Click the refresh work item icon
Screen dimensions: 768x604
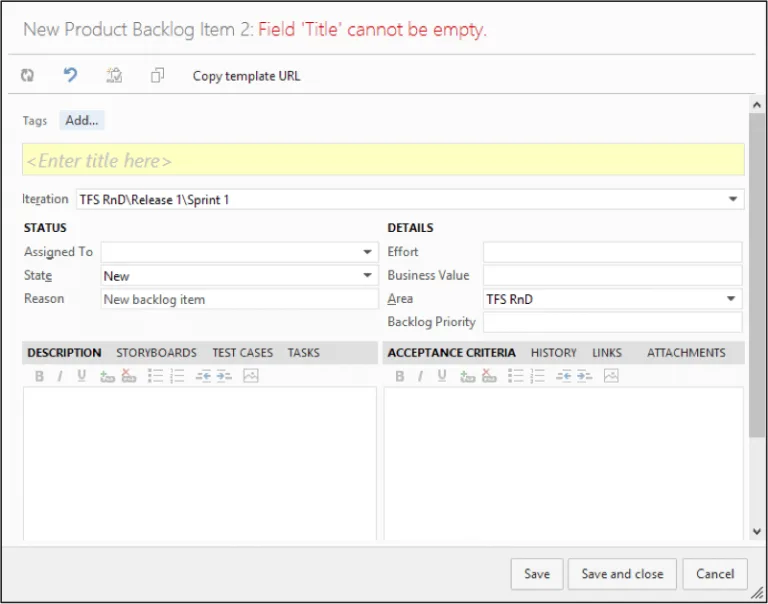click(27, 75)
